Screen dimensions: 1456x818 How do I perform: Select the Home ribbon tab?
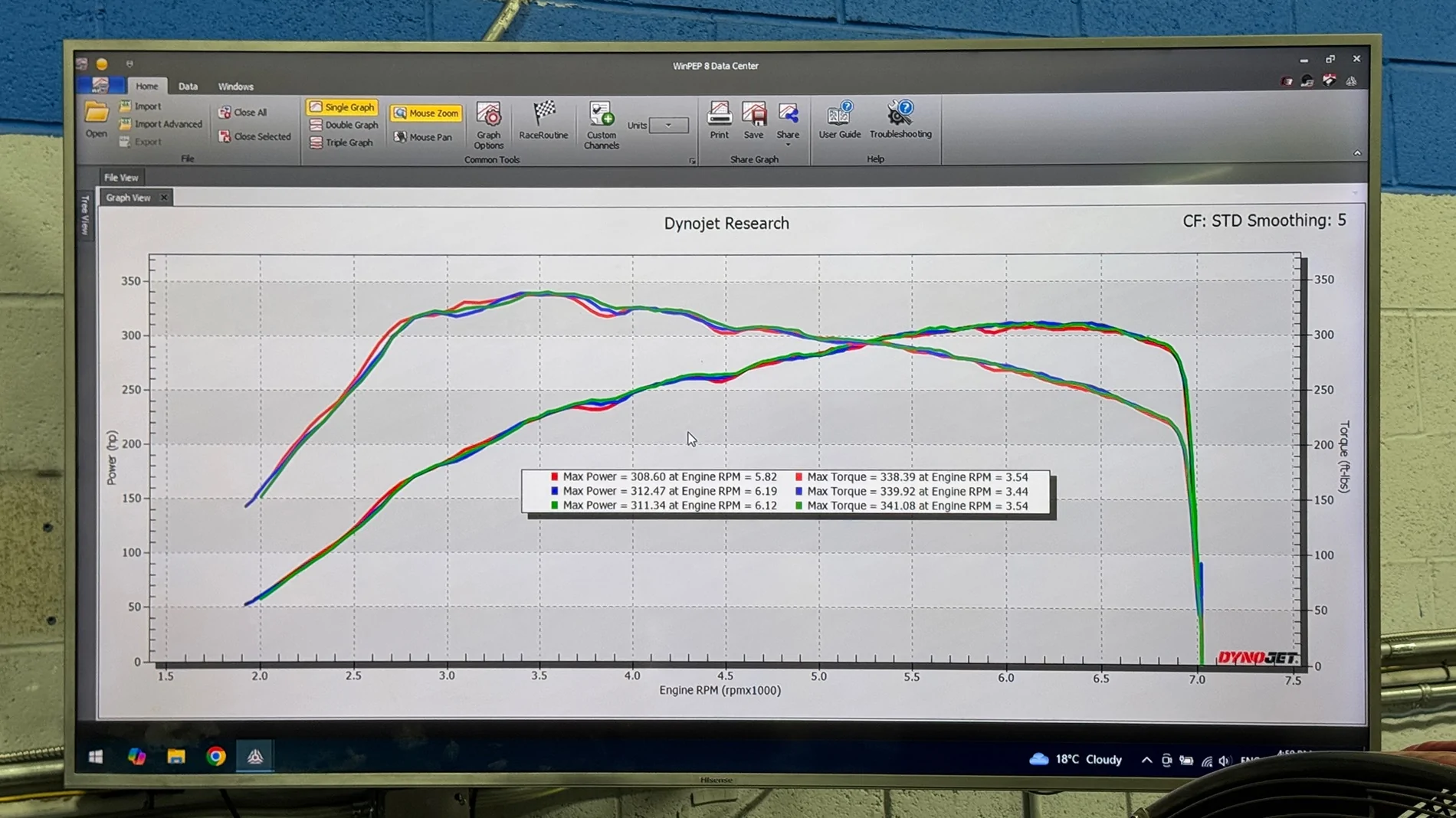tap(146, 87)
